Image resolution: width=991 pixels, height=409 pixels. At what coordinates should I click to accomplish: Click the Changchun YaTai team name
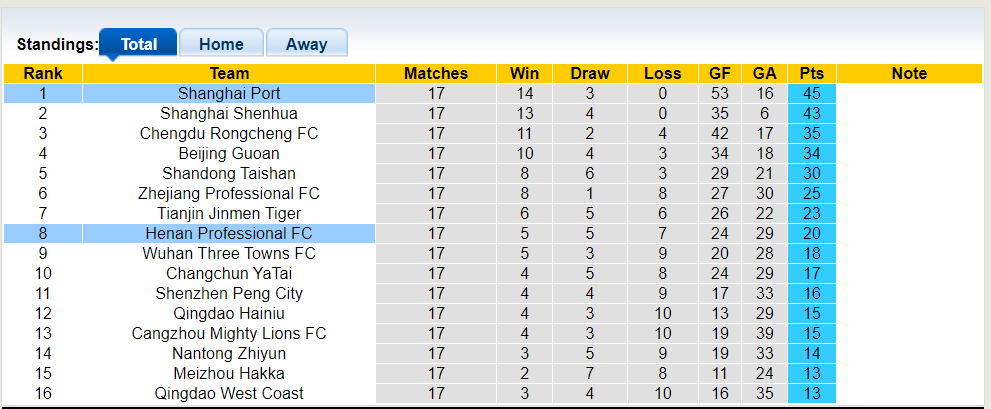point(229,273)
